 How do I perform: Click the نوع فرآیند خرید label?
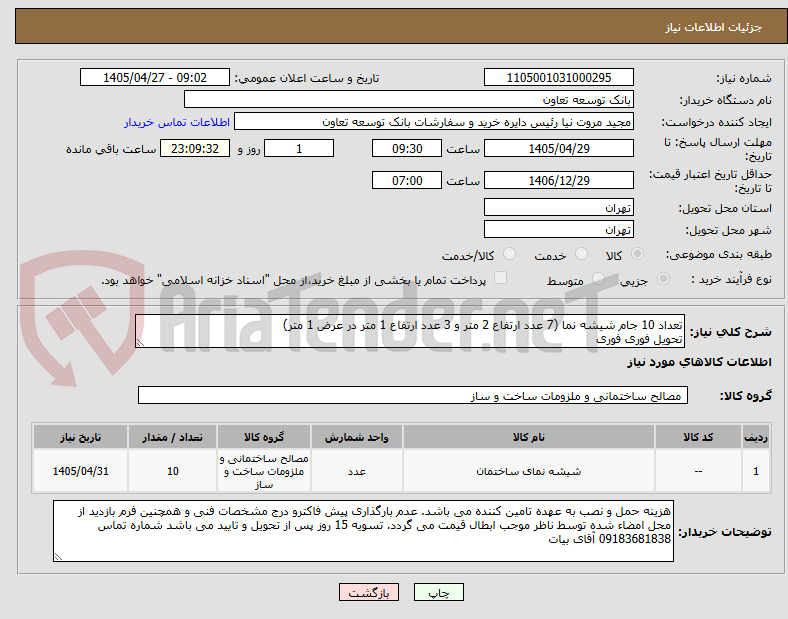click(732, 279)
